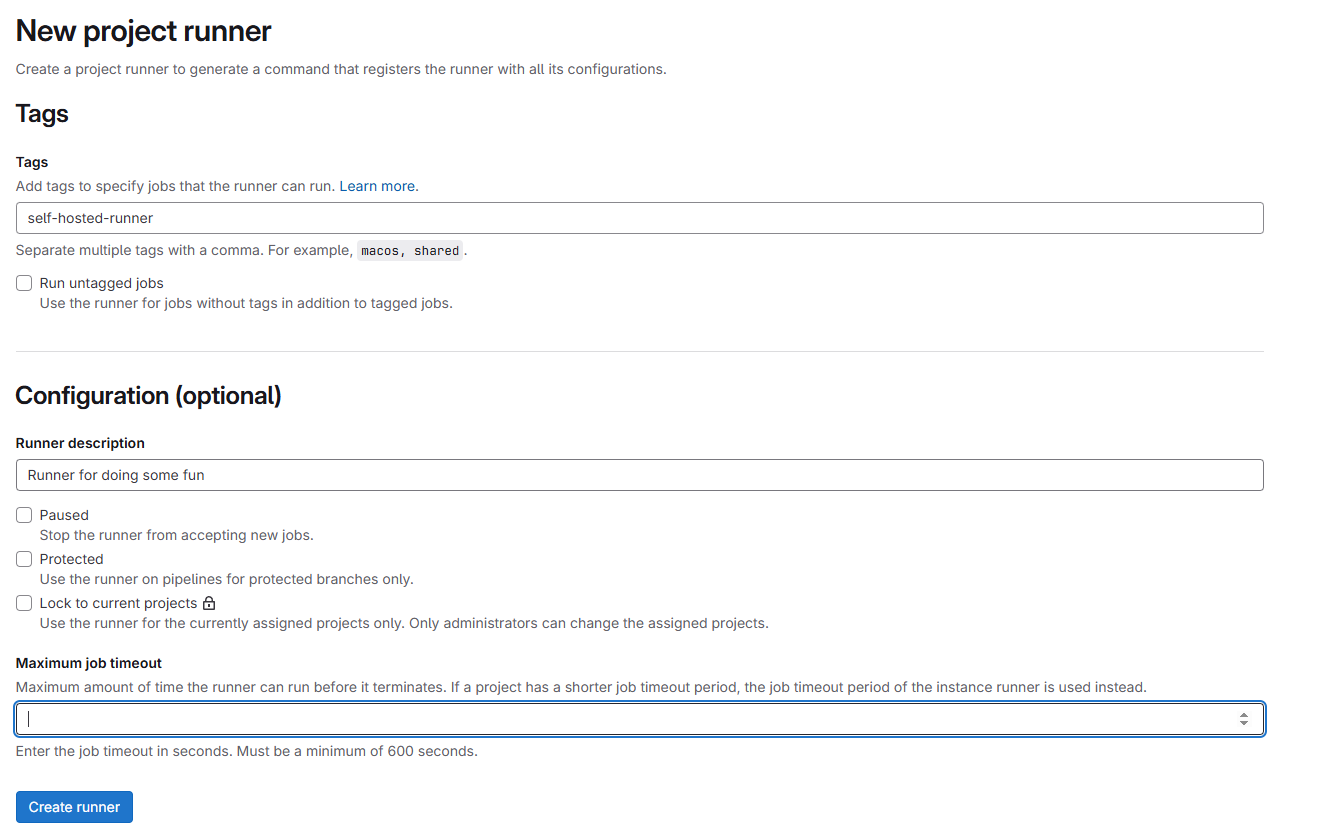Viewport: 1320px width, 837px height.
Task: Open the Learn more link about tags
Action: pyautogui.click(x=378, y=186)
